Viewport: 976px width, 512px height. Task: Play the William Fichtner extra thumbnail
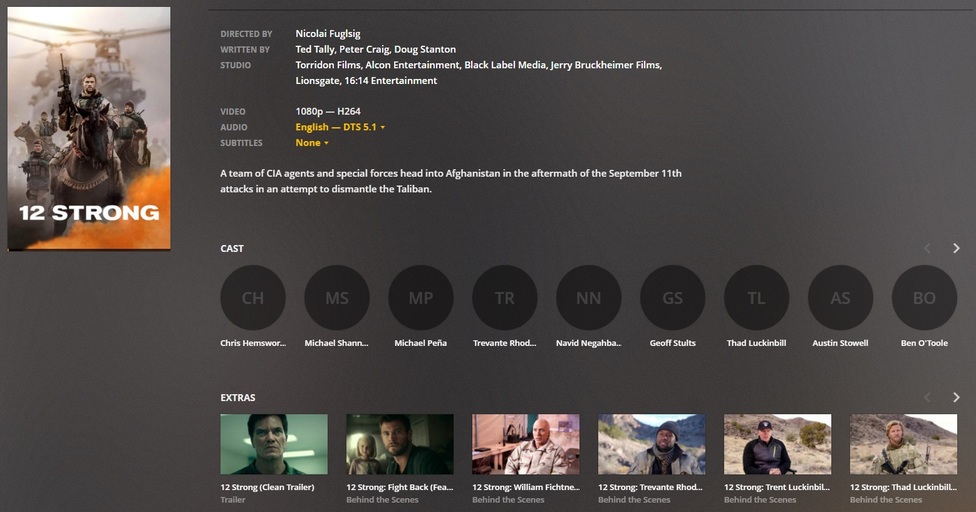(526, 444)
